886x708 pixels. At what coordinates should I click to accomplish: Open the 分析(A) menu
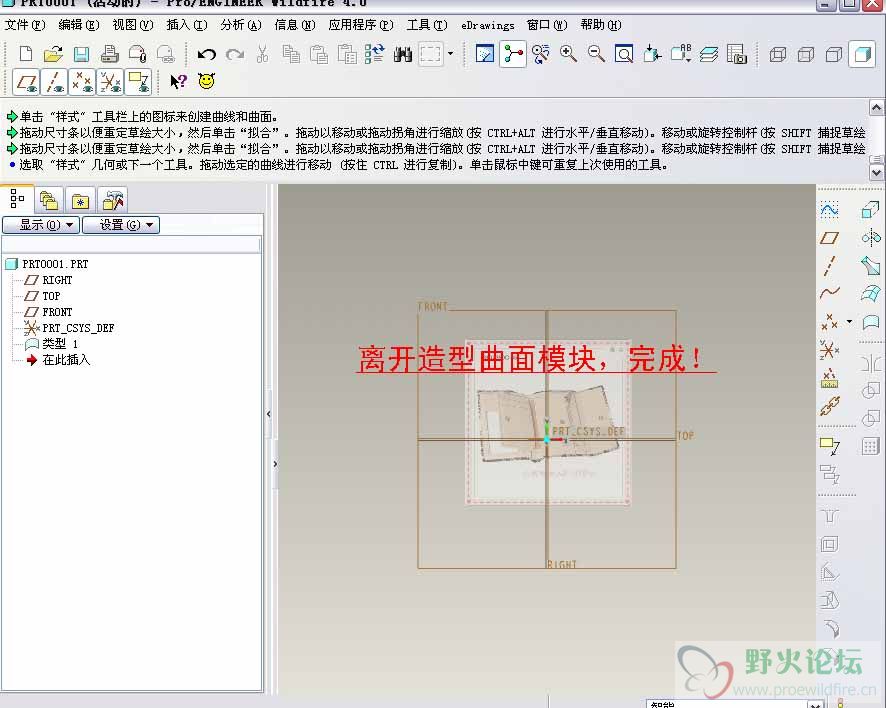tap(241, 25)
